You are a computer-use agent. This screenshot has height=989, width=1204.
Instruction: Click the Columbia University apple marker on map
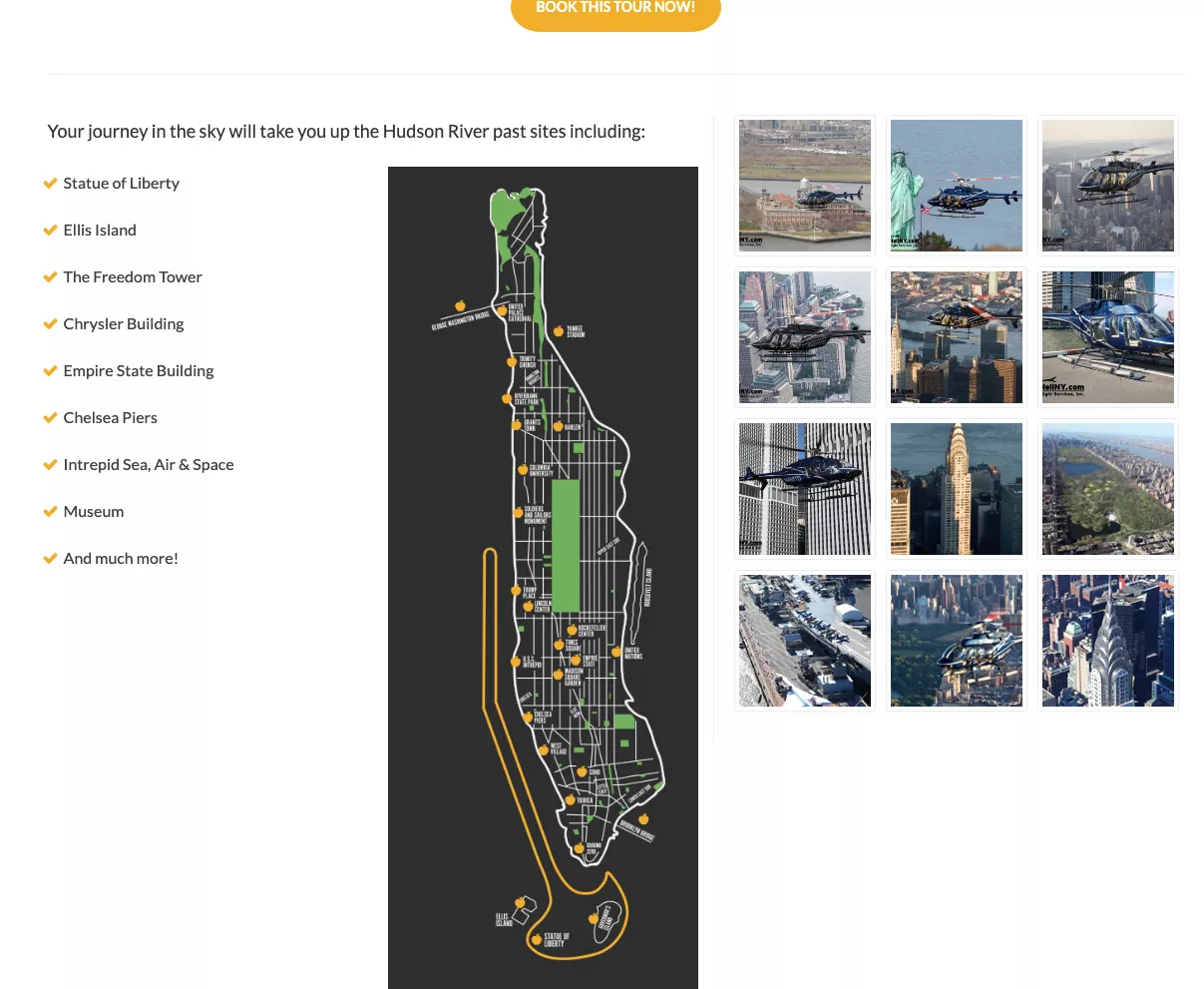coord(522,469)
